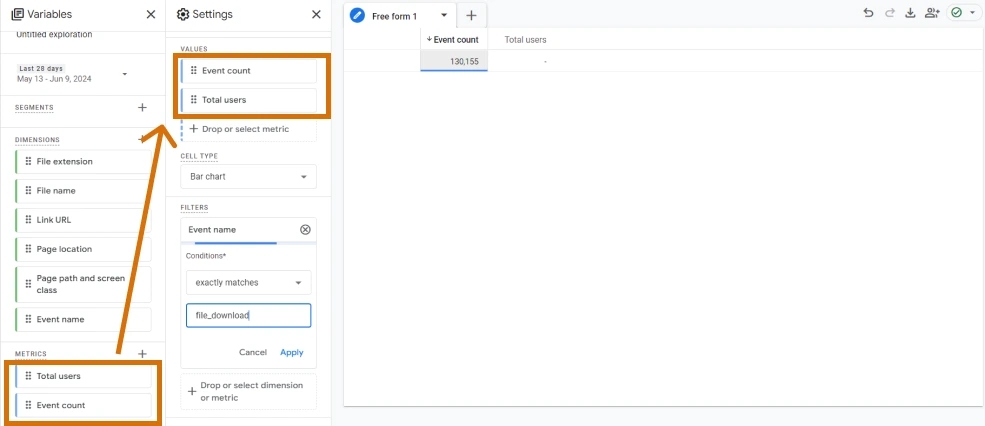Image resolution: width=985 pixels, height=426 pixels.
Task: Undo the last change
Action: tap(868, 13)
